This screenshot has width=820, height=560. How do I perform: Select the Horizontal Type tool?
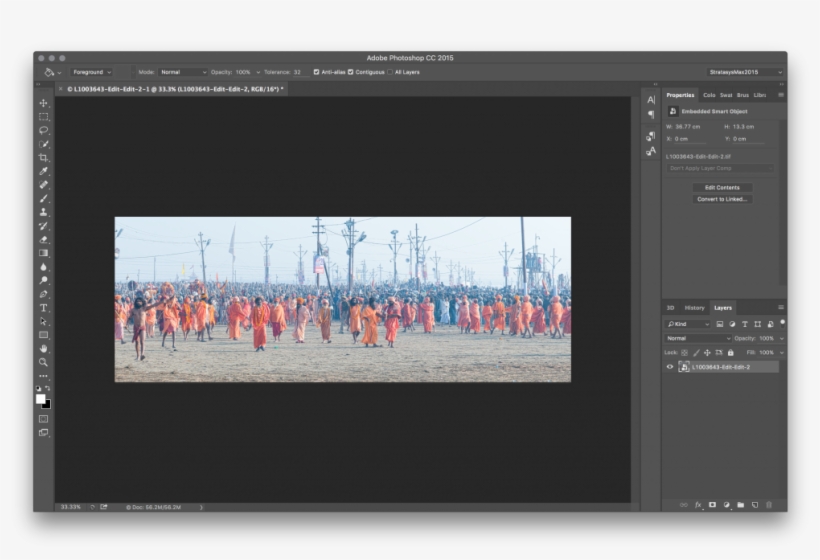pyautogui.click(x=44, y=308)
